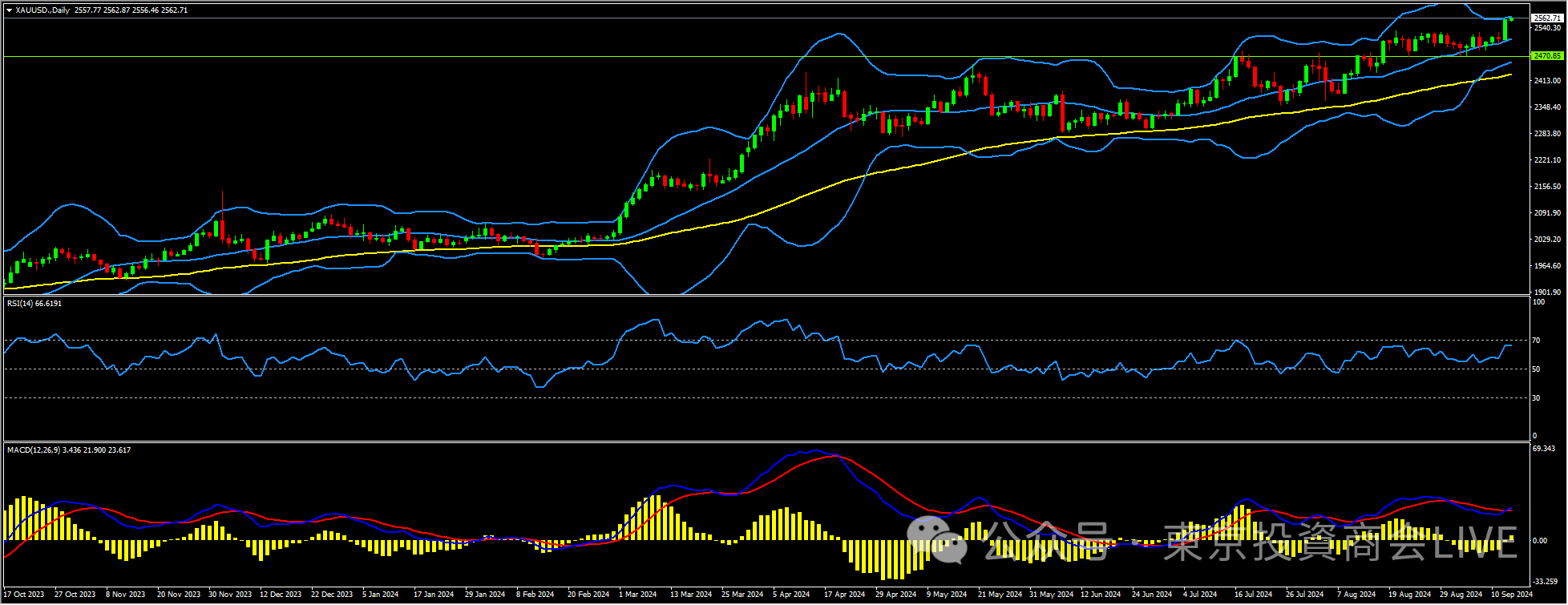1568x605 pixels.
Task: Click date label 26 Jul 2024
Action: click(x=1305, y=595)
